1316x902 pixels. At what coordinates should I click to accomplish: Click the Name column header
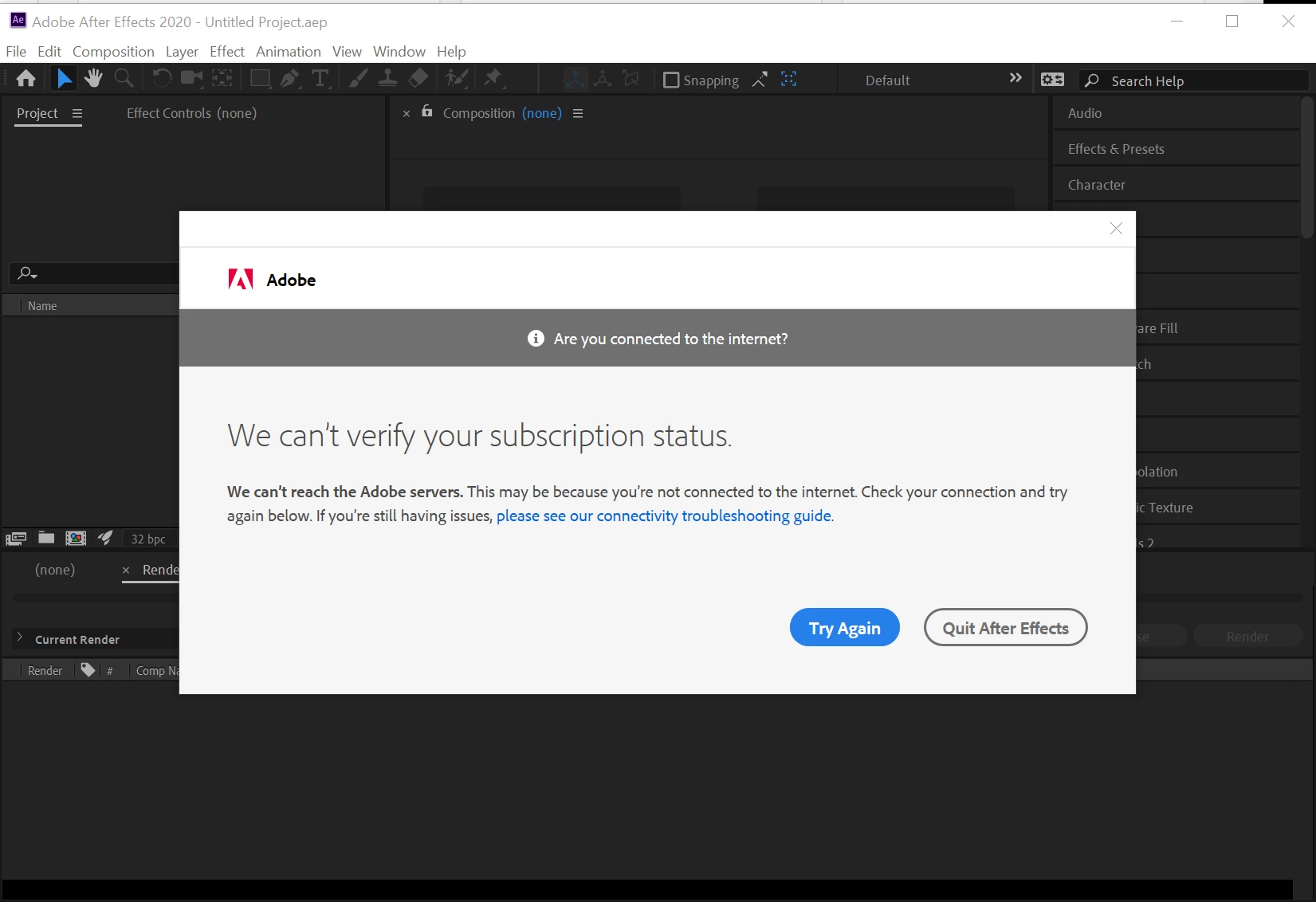(42, 306)
